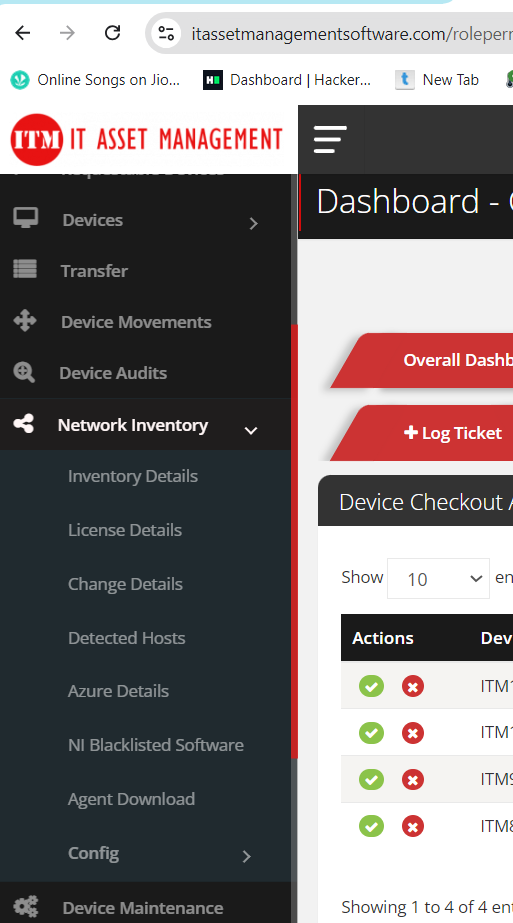
Task: Open Agent Download
Action: pos(131,799)
